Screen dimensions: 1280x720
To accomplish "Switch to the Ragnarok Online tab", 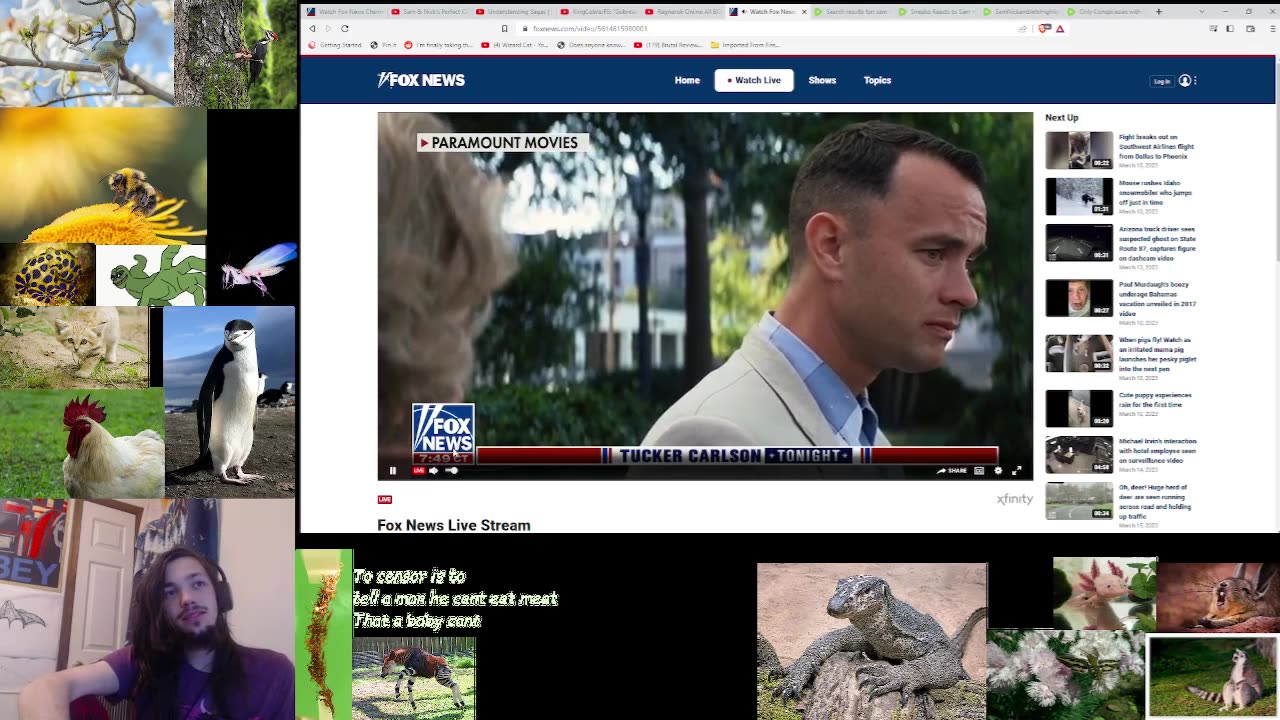I will pyautogui.click(x=683, y=12).
